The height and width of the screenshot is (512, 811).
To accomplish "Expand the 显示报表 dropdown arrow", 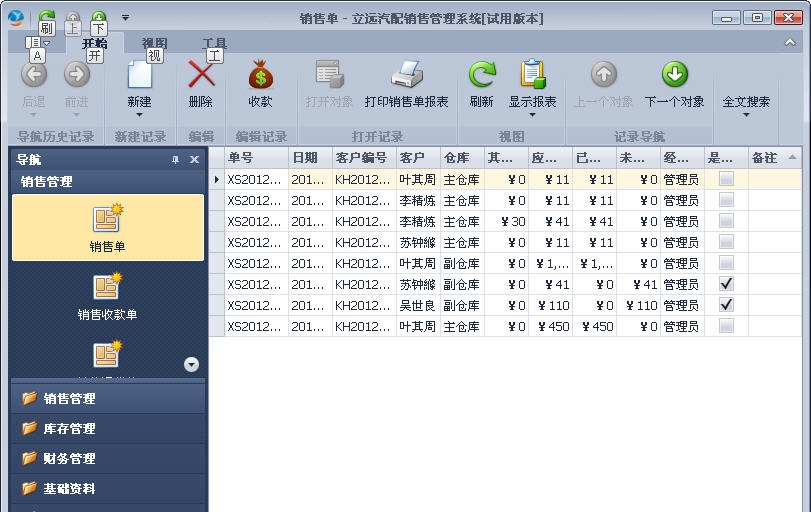I will [x=532, y=115].
